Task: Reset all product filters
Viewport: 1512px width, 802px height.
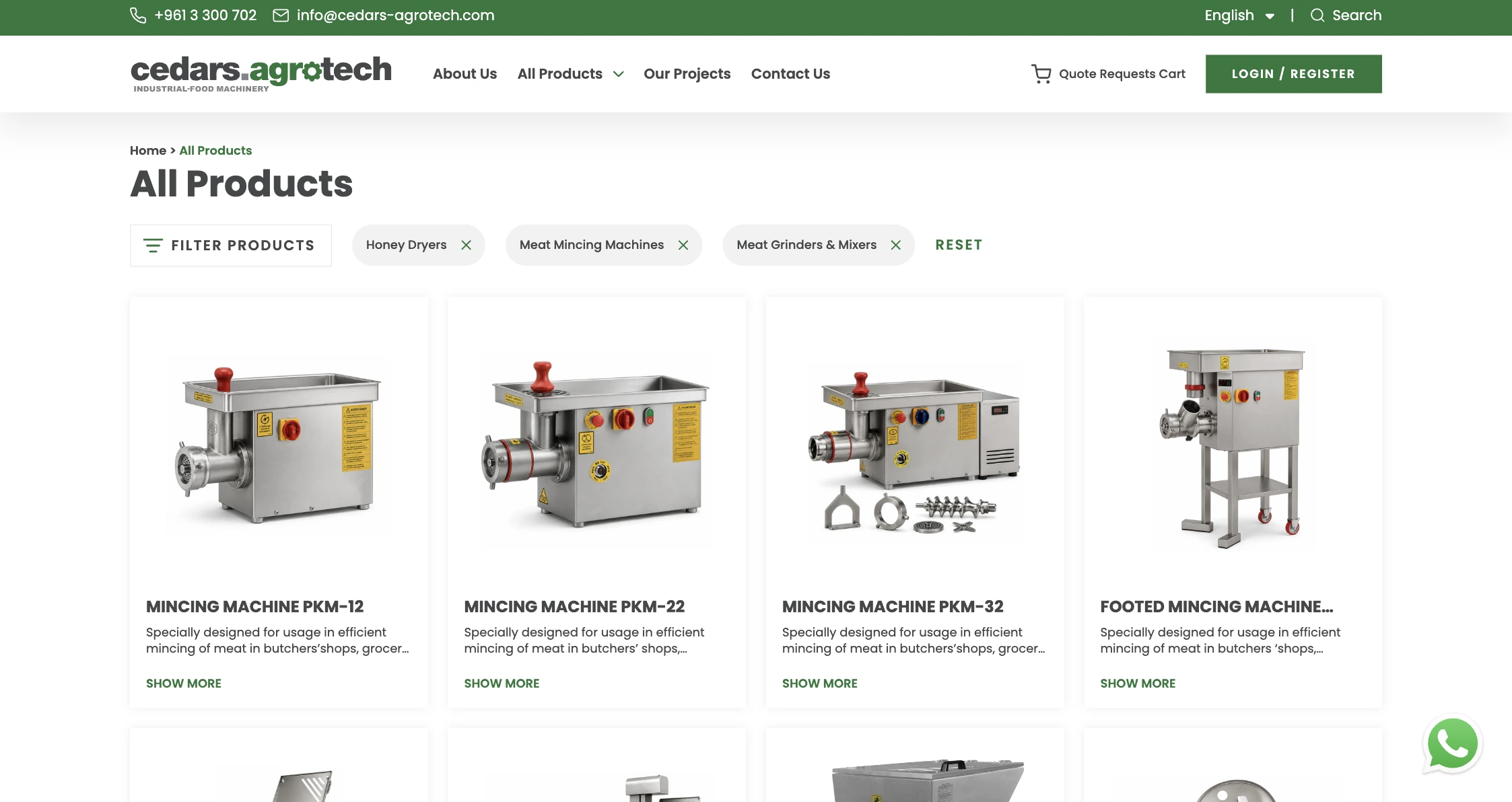Action: pos(959,245)
